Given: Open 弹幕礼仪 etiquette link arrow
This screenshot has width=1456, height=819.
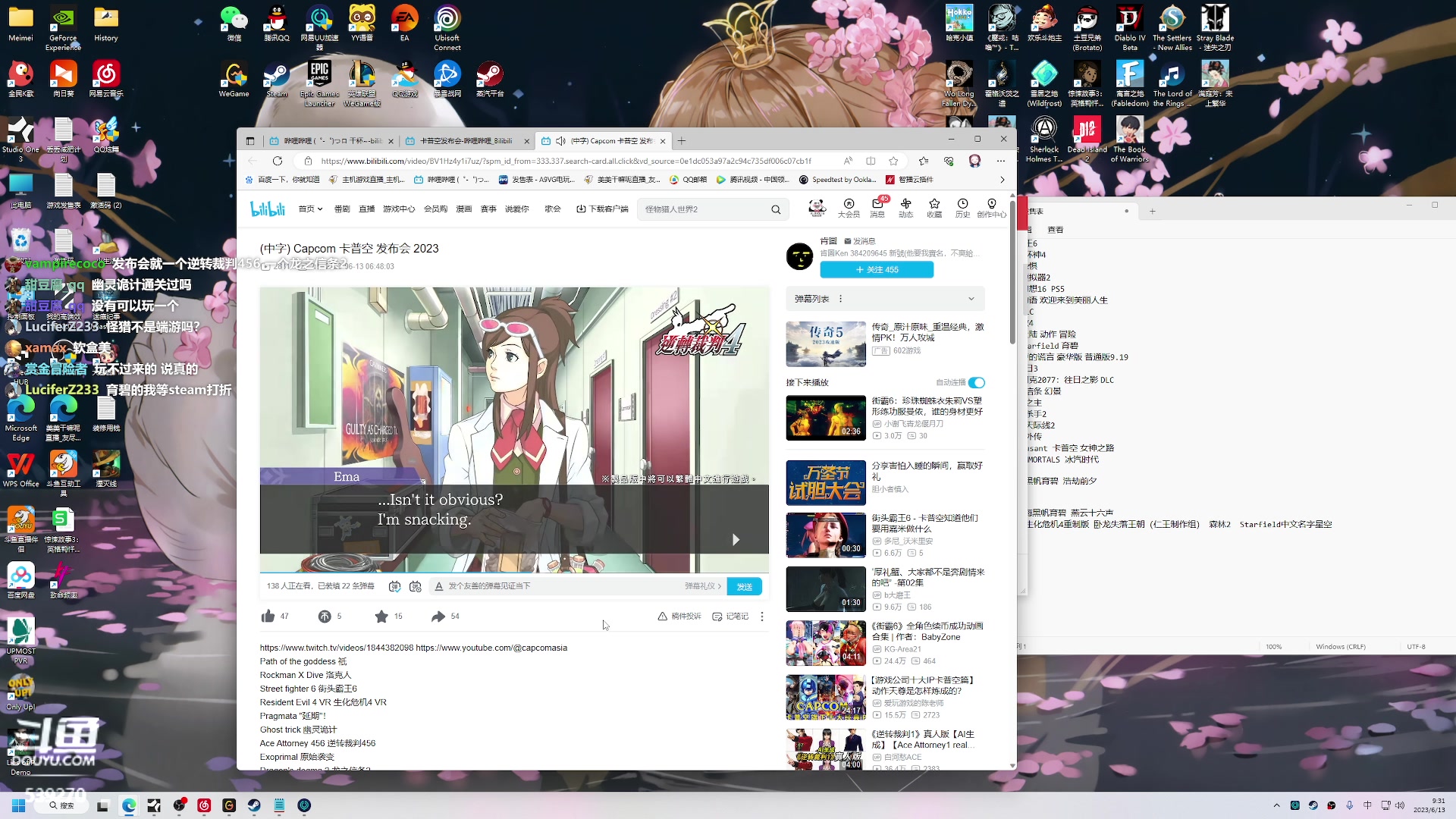Looking at the screenshot, I should (704, 586).
